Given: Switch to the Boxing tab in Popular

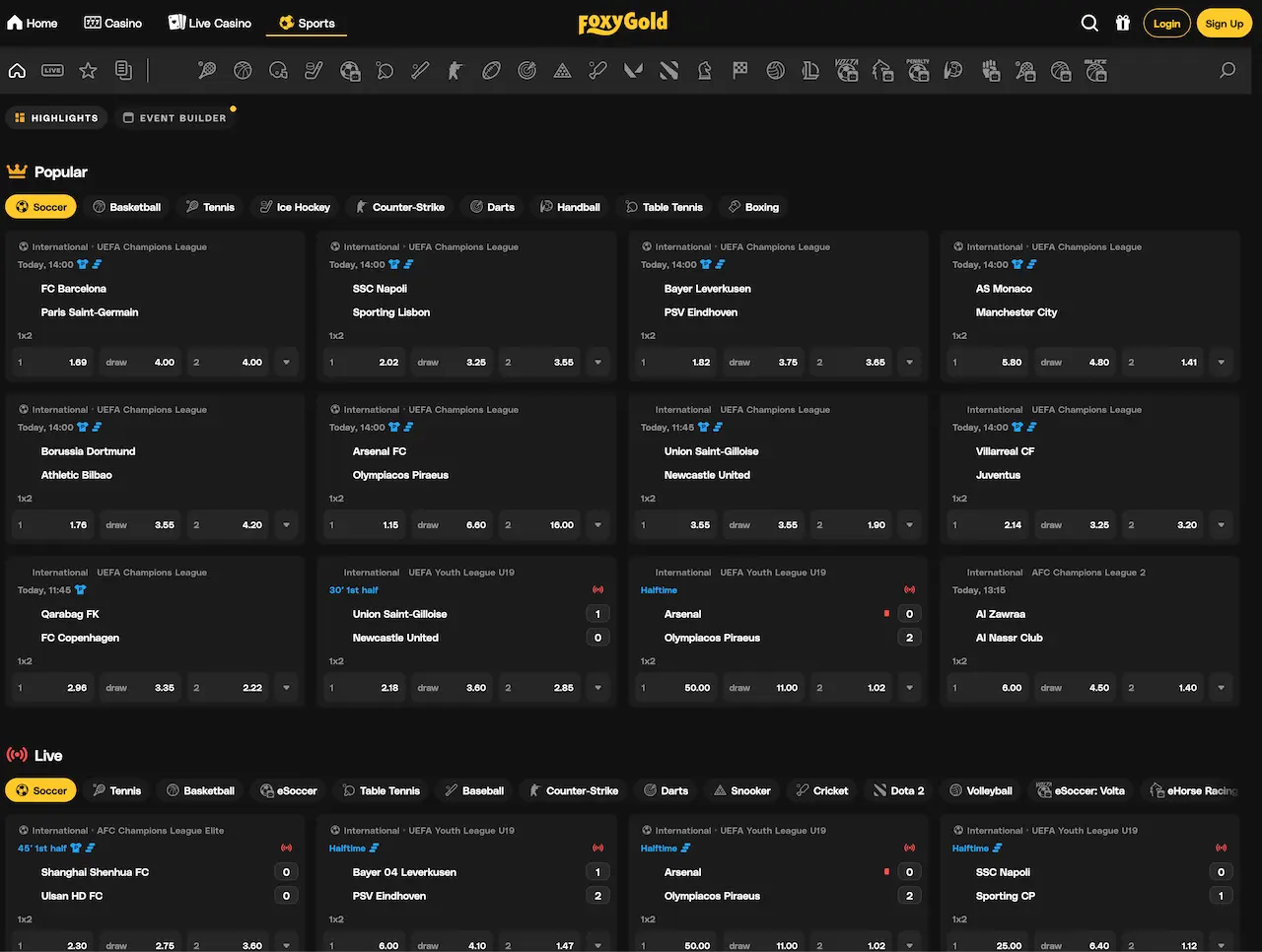Looking at the screenshot, I should (x=753, y=207).
